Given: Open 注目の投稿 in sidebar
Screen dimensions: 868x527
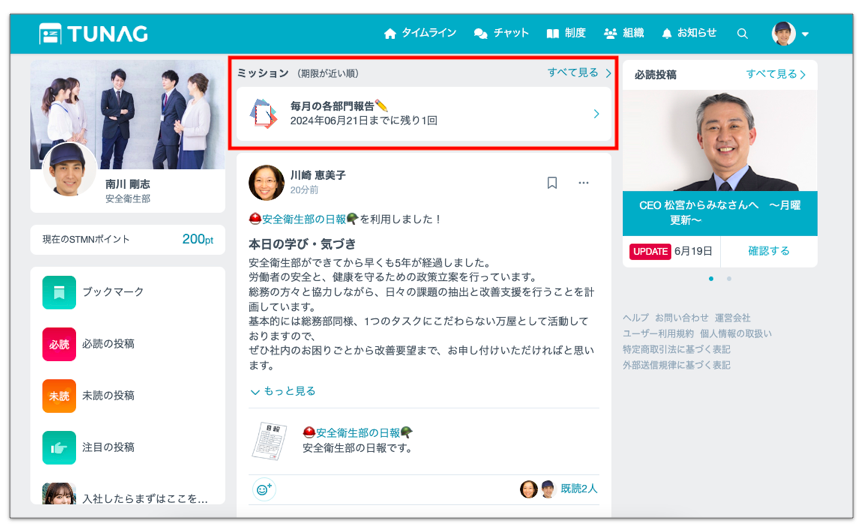Looking at the screenshot, I should pos(108,447).
